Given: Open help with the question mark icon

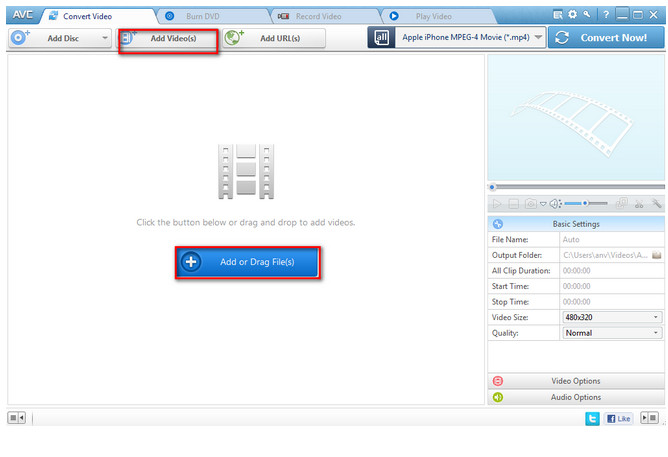Looking at the screenshot, I should [x=605, y=15].
